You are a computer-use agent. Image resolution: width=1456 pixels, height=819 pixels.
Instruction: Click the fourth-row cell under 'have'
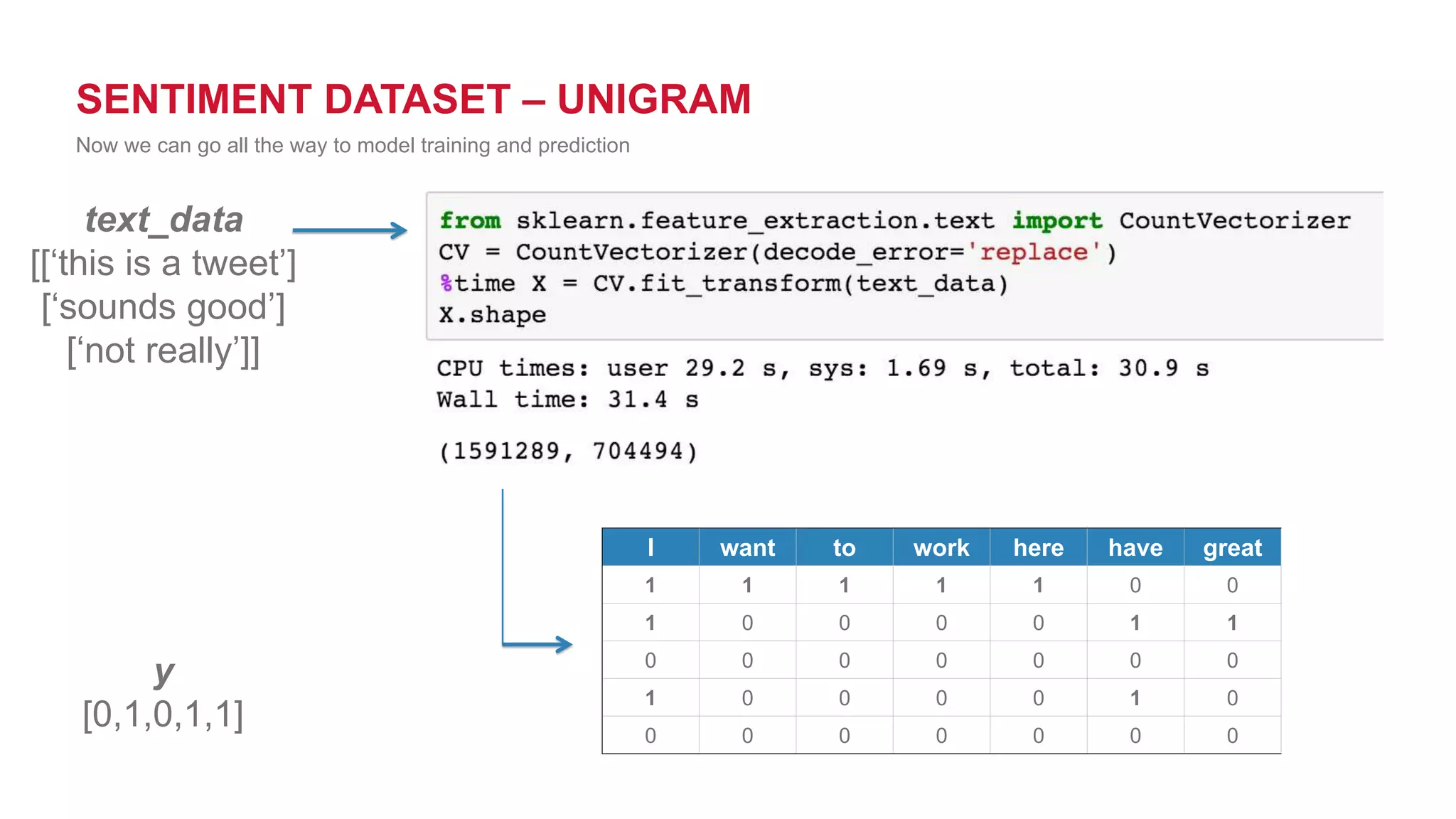[1135, 698]
